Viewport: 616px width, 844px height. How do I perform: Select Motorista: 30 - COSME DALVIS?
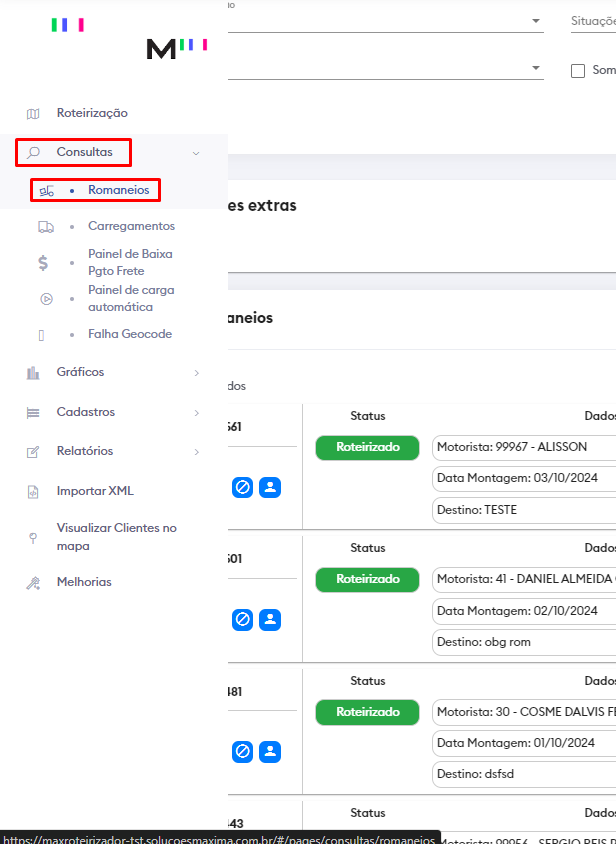[524, 712]
